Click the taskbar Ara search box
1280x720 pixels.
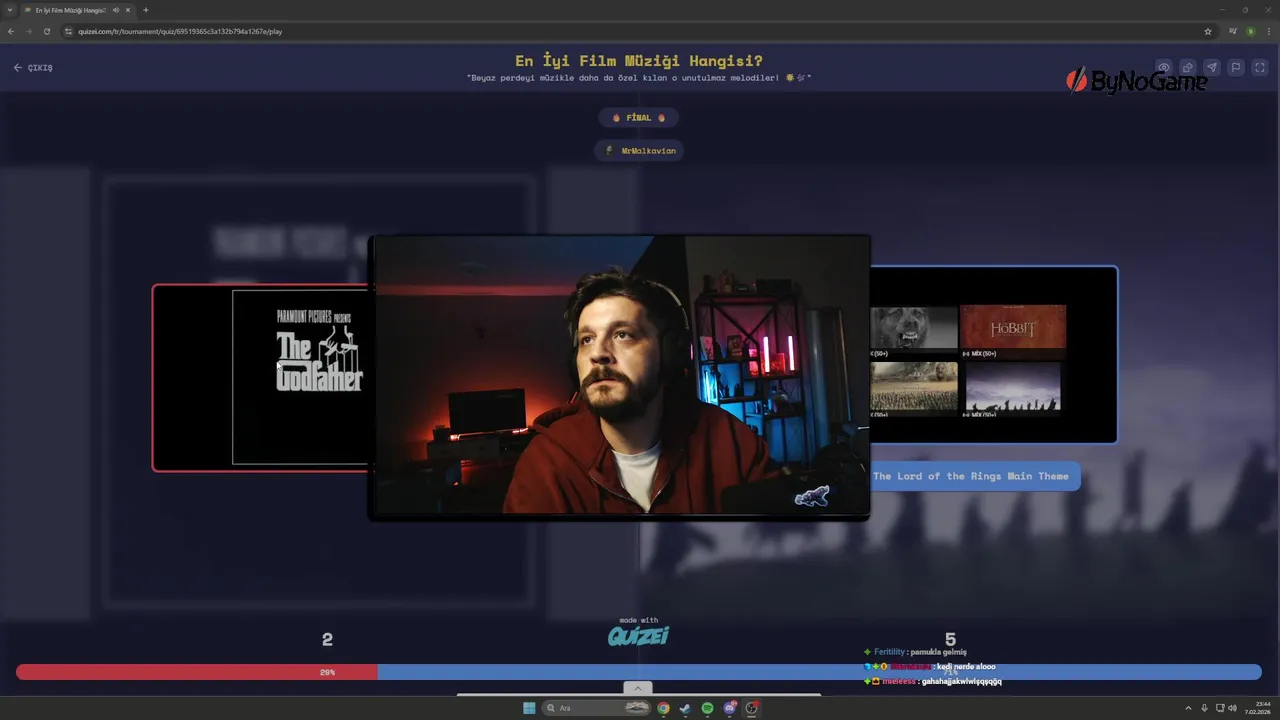(x=597, y=708)
